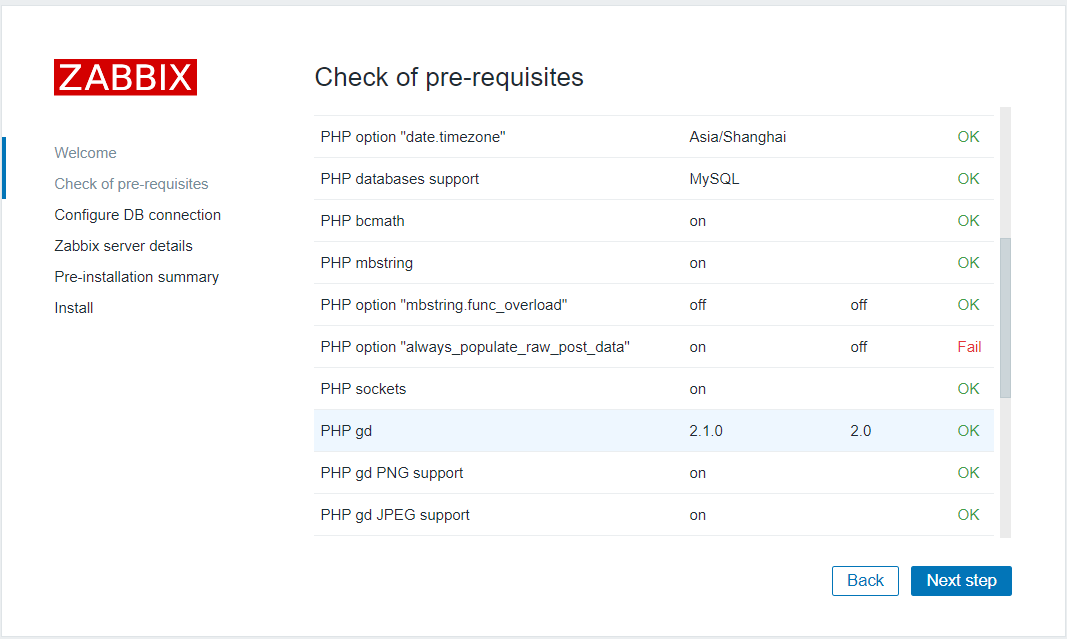Open Configure DB connection step
The height and width of the screenshot is (639, 1067).
(x=137, y=215)
